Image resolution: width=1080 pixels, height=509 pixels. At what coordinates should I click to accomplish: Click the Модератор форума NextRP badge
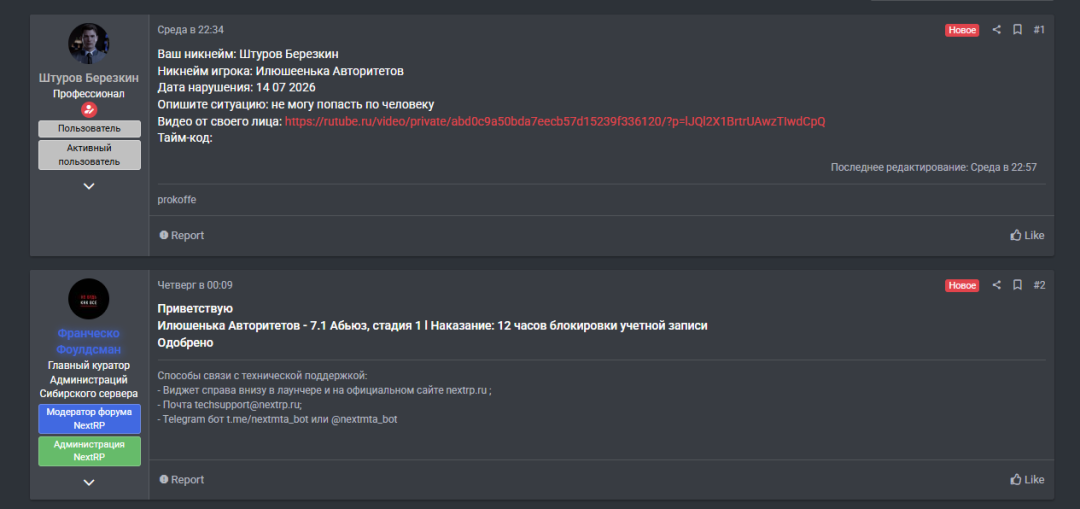tap(89, 419)
